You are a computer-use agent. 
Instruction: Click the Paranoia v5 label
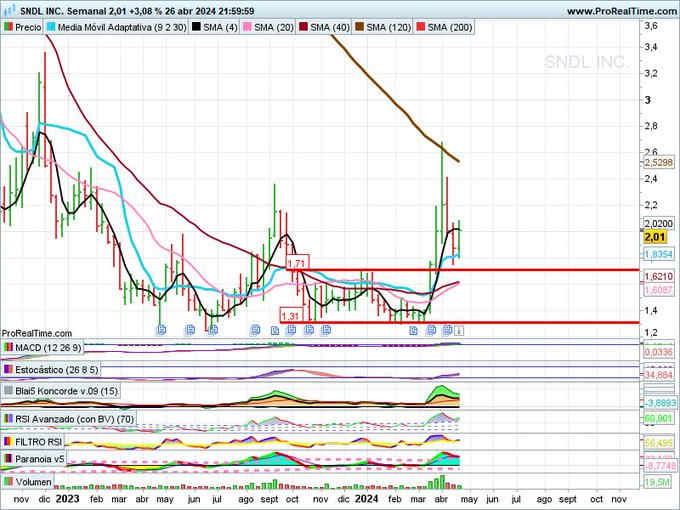(40, 459)
